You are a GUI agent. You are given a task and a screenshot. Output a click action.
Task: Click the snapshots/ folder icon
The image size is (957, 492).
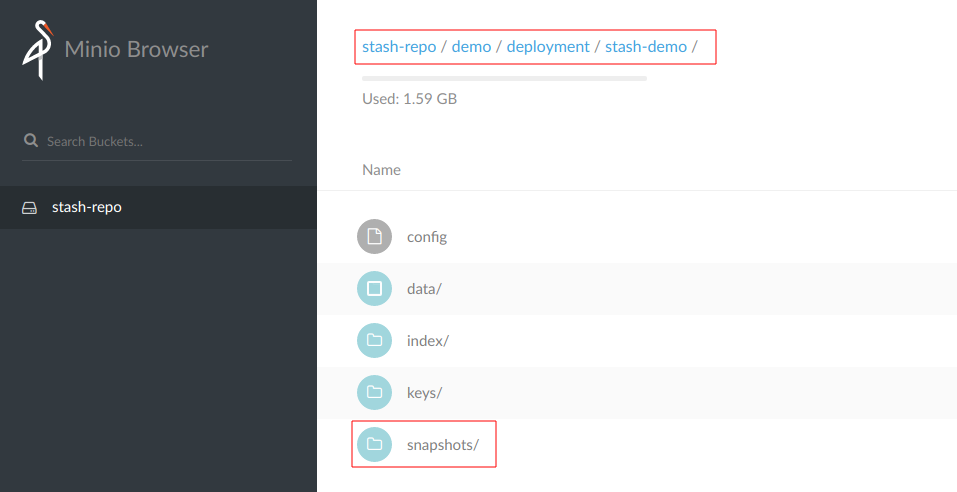(374, 444)
